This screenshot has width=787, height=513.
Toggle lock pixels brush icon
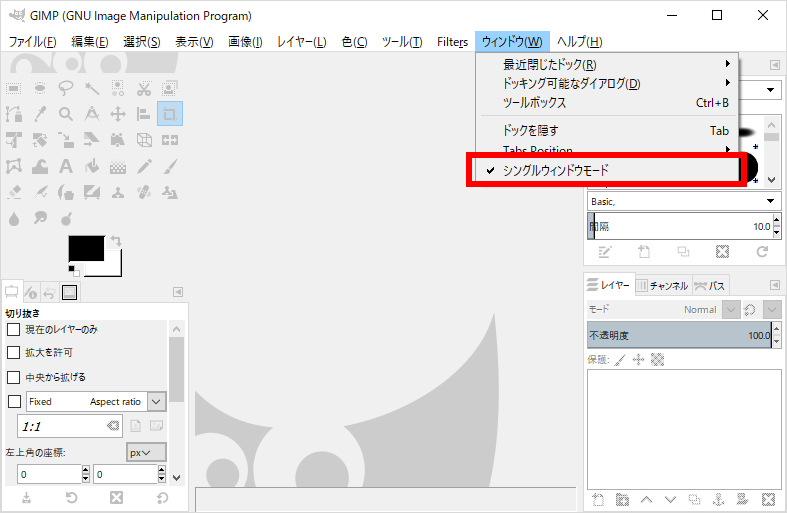(621, 359)
